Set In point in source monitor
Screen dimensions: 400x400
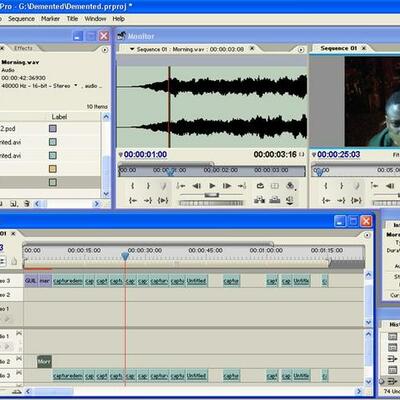pos(133,186)
